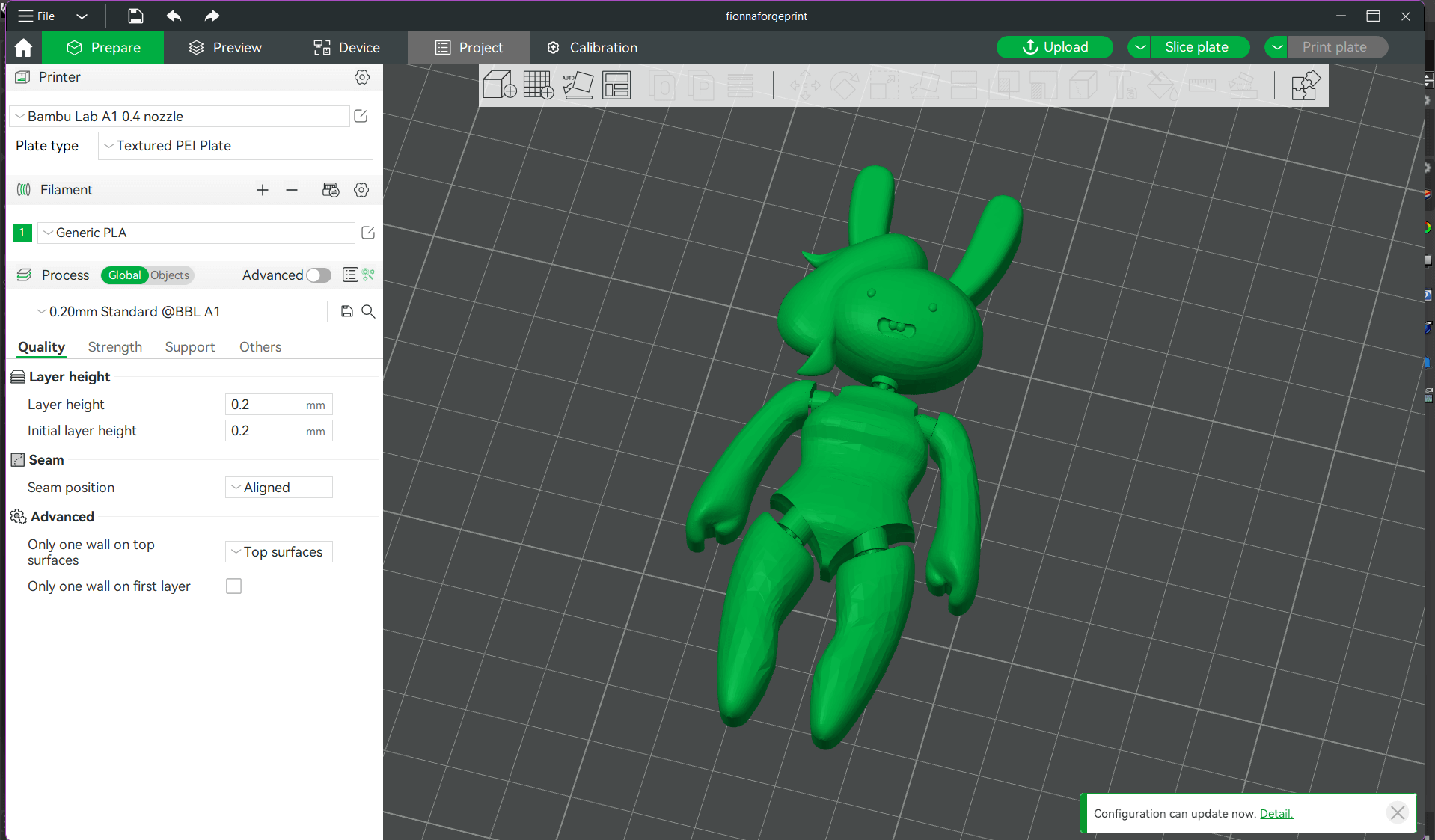Viewport: 1435px width, 840px height.
Task: Add a filament with the plus icon
Action: click(x=262, y=190)
